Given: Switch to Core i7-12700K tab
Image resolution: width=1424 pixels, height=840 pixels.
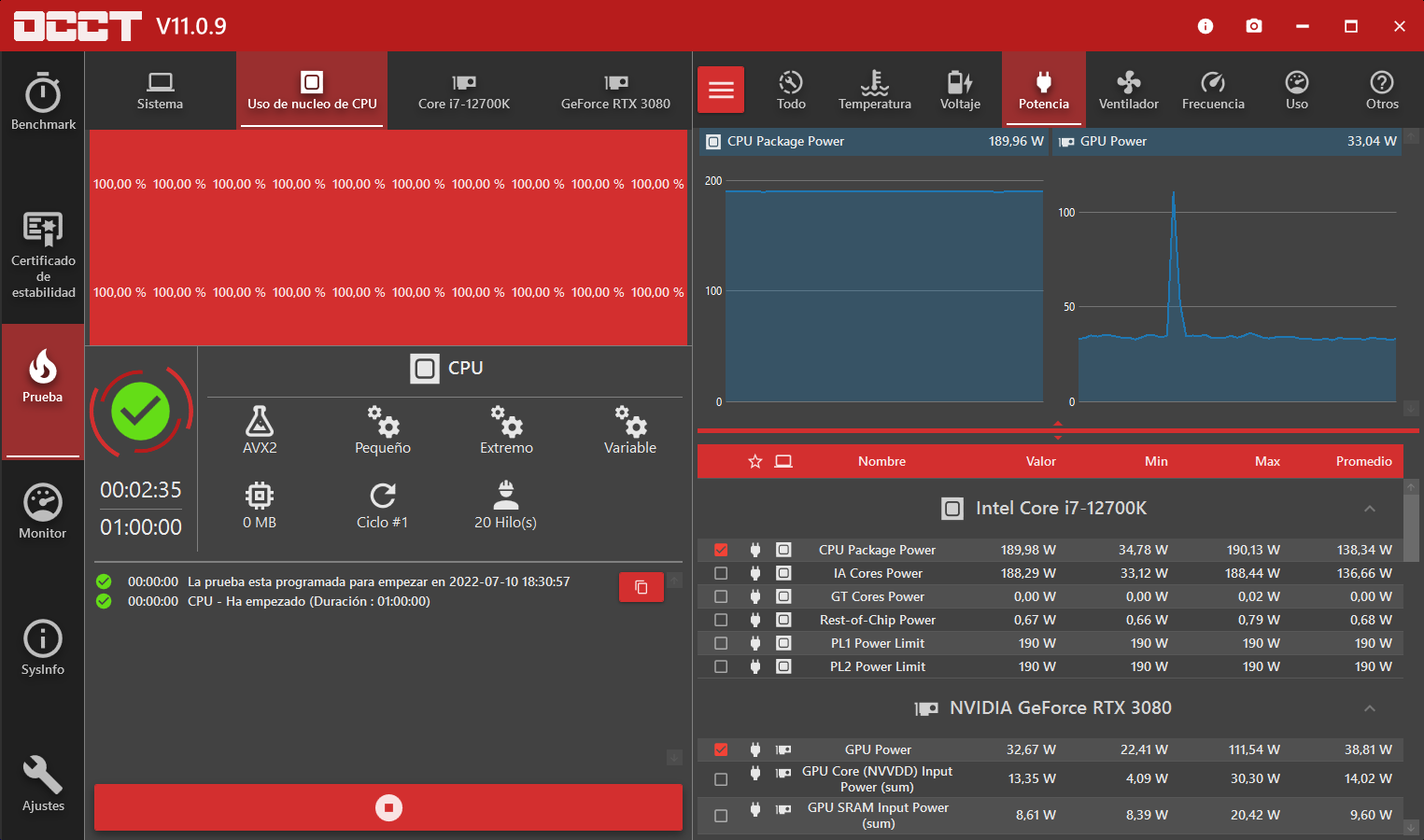Looking at the screenshot, I should (x=464, y=90).
